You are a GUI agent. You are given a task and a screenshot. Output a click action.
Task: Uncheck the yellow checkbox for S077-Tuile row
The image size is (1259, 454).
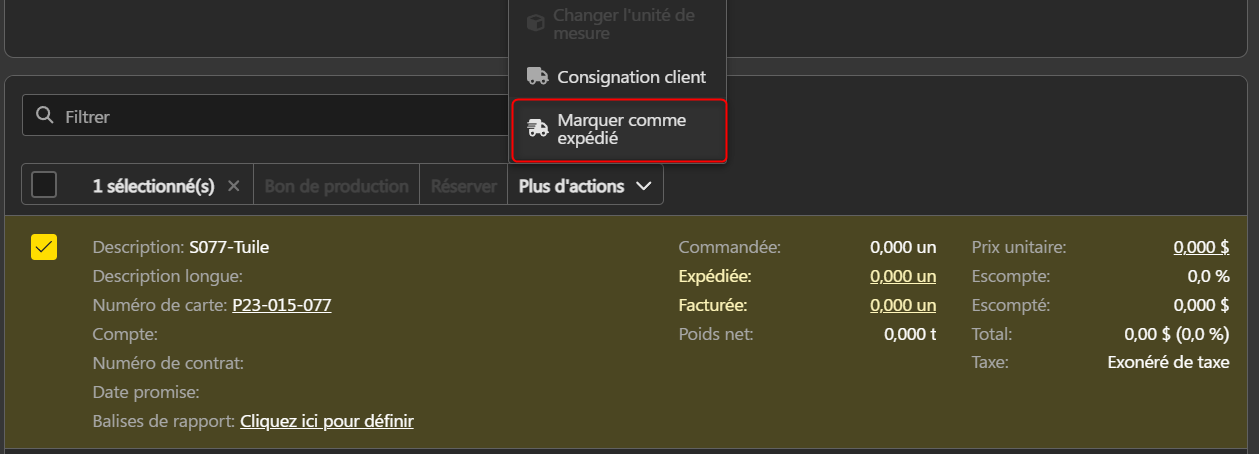point(44,246)
